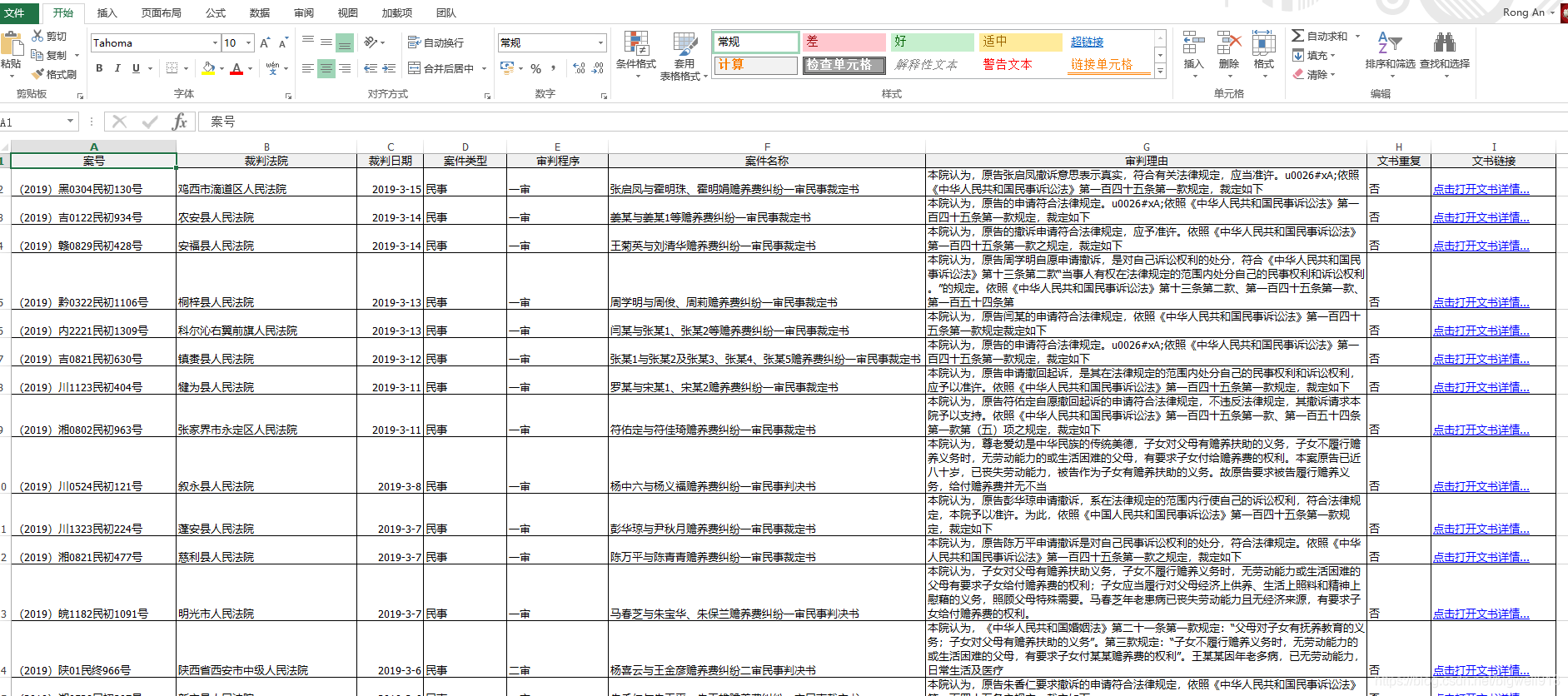1568x696 pixels.
Task: Switch to the 公式 (Formulas) tab
Action: coord(216,12)
